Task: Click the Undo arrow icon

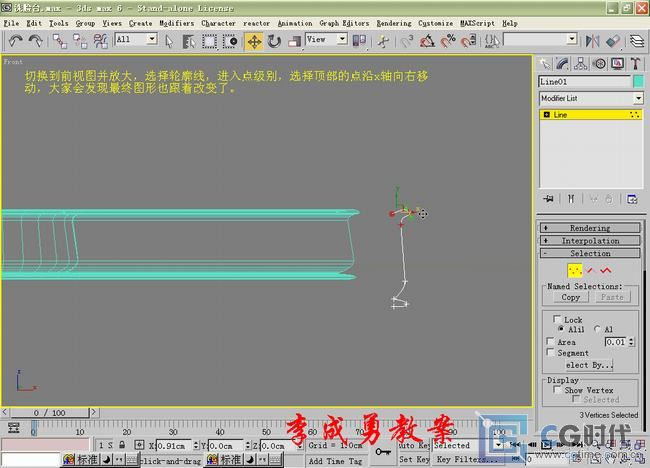Action: pos(15,41)
